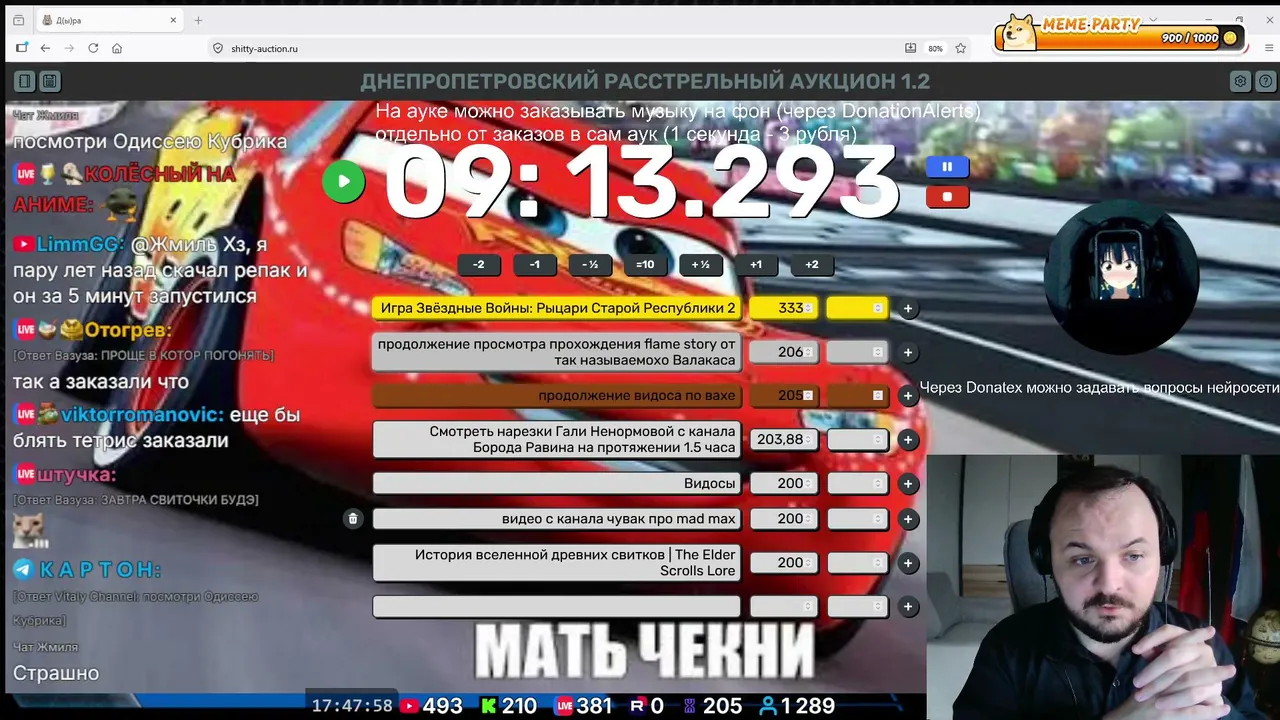Screen dimensions: 1280x720
Task: Edit the Гали Ненормовой lot name field
Action: click(x=557, y=440)
